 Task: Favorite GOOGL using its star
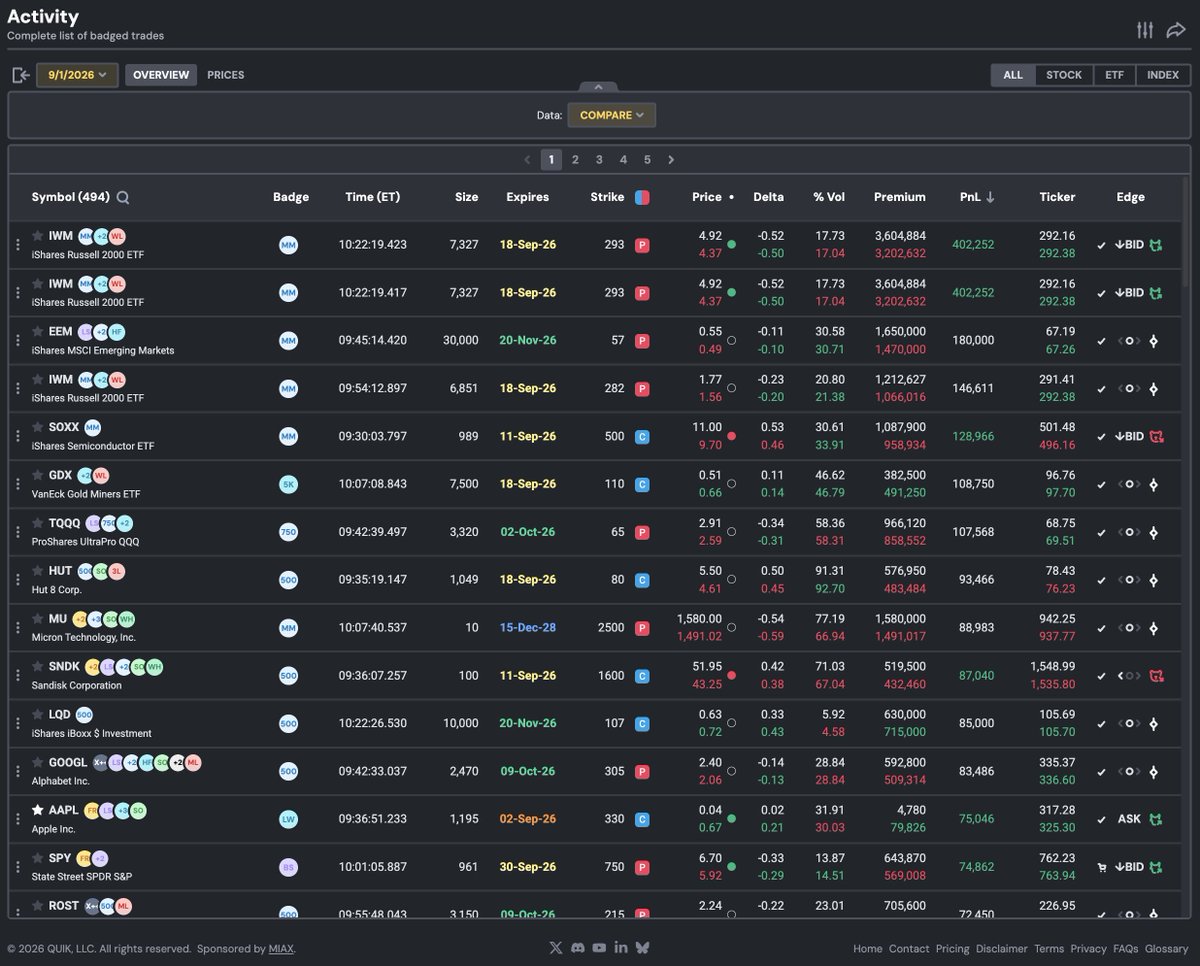click(x=37, y=762)
